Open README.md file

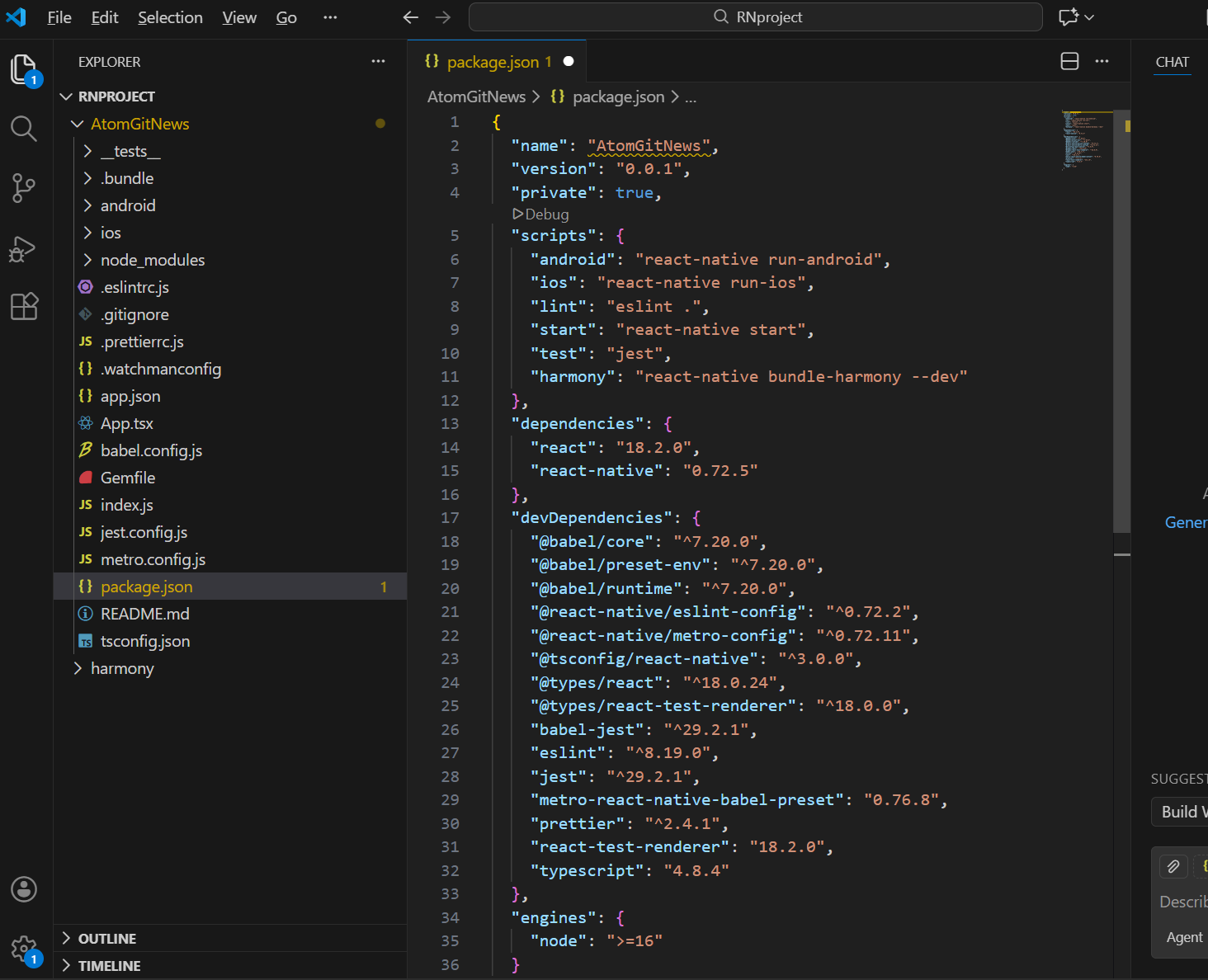(x=230, y=614)
